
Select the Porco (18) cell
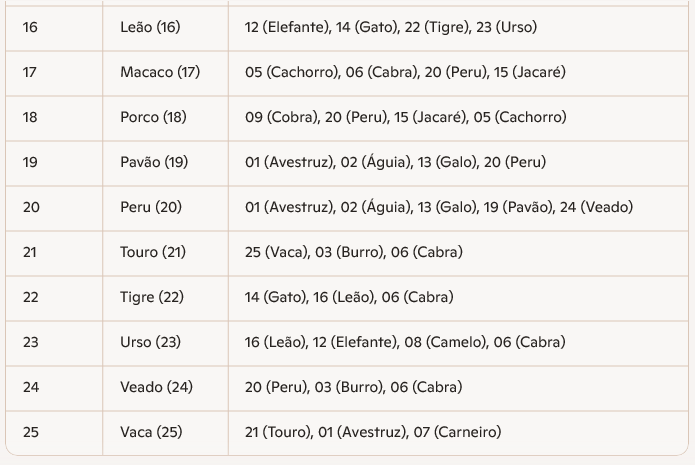(x=153, y=117)
